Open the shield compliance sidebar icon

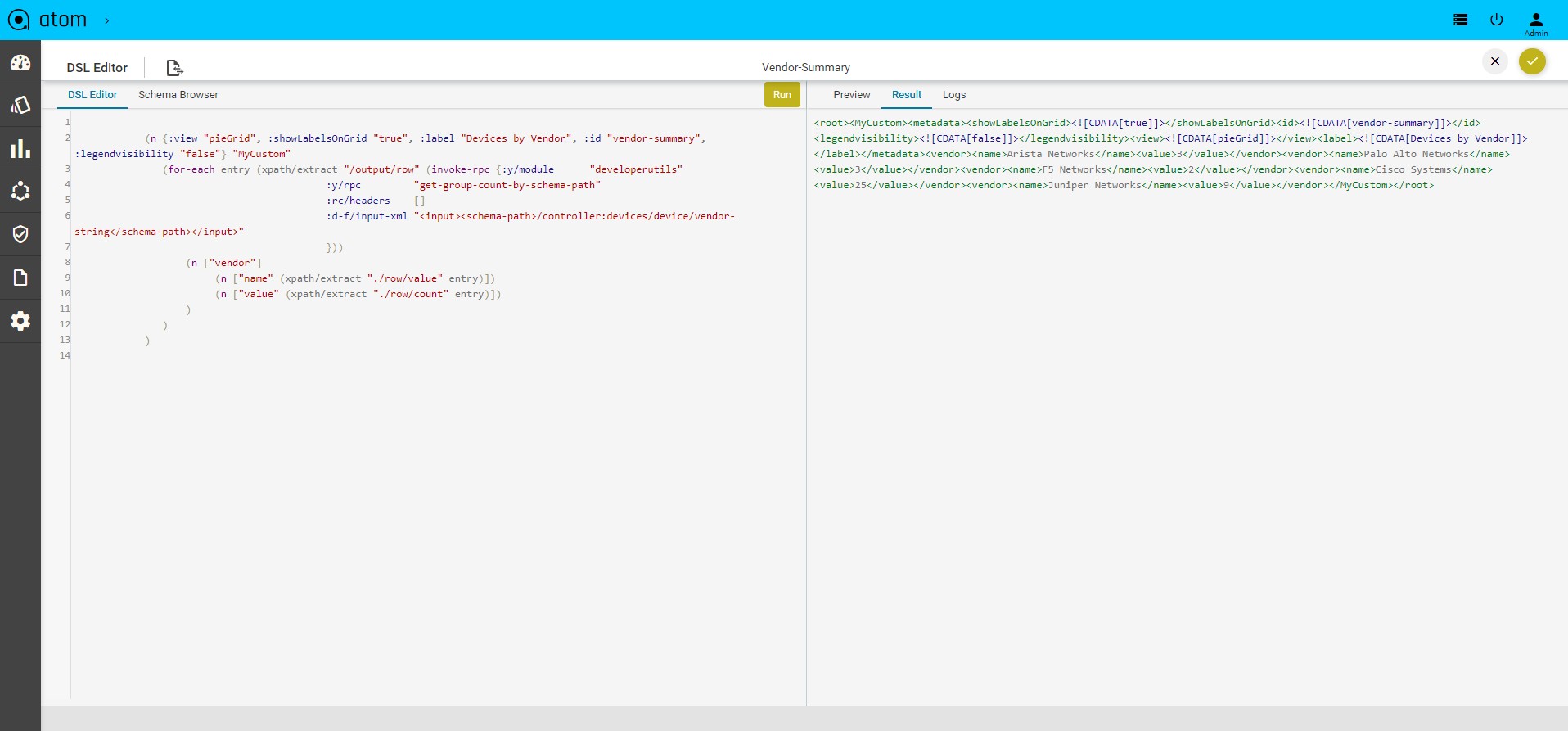click(20, 234)
